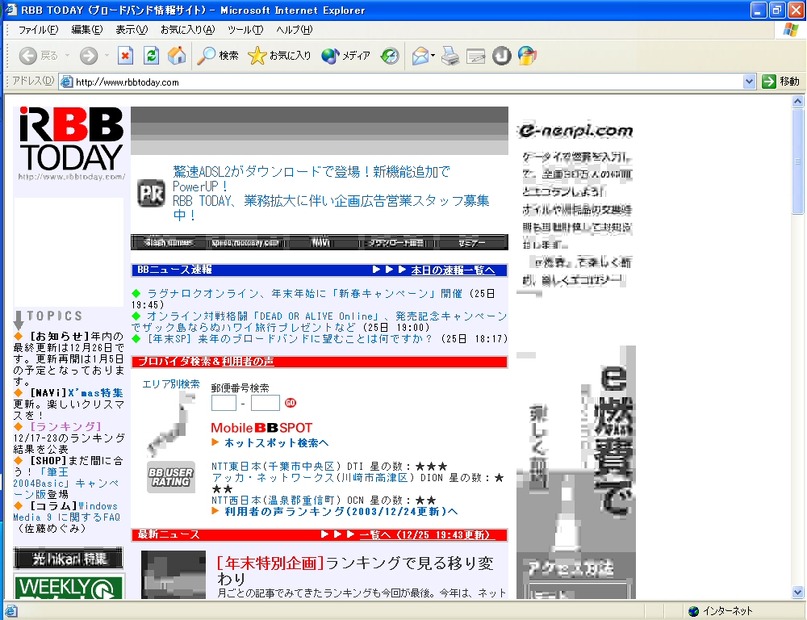Image resolution: width=807 pixels, height=620 pixels.
Task: Click the Edit toolbar icon beside printer
Action: [476, 56]
